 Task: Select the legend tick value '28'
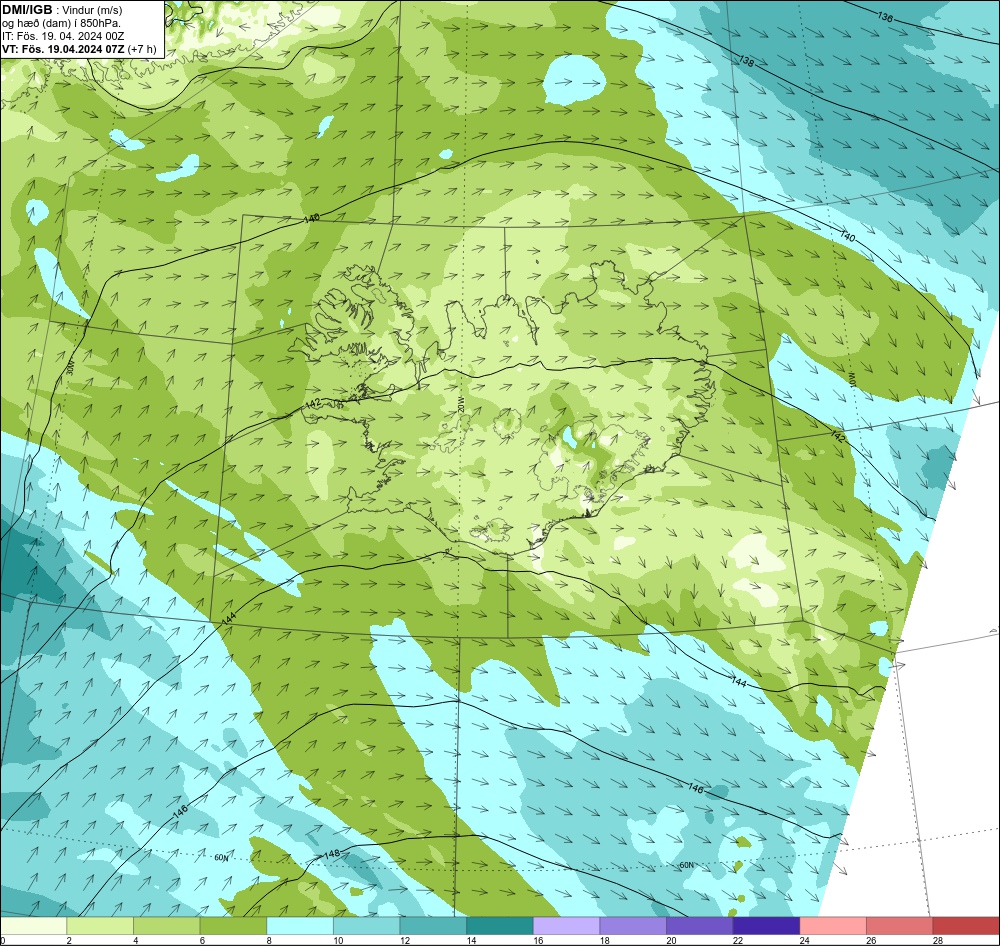(938, 940)
